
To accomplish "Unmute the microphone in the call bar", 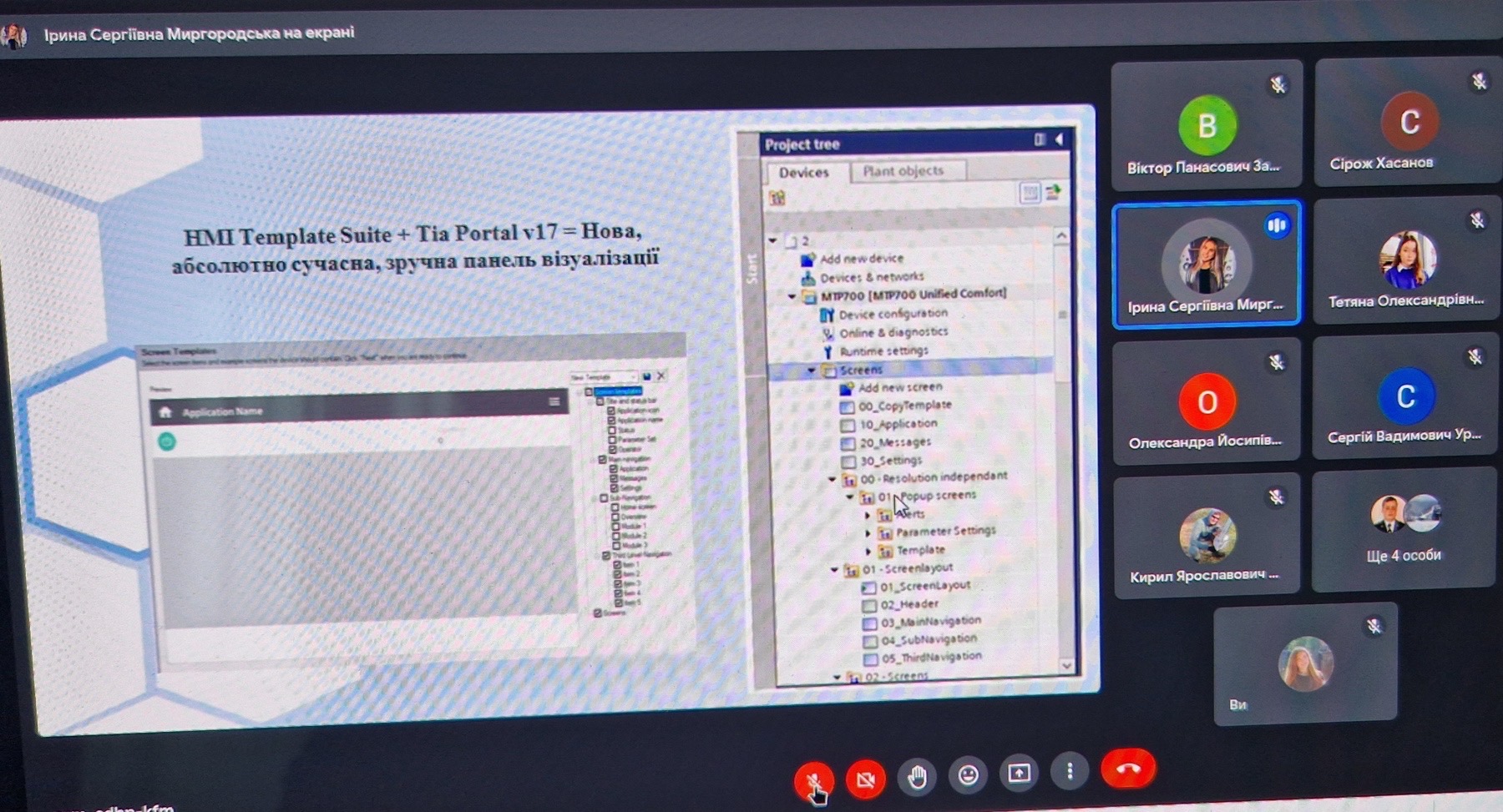I will point(813,779).
